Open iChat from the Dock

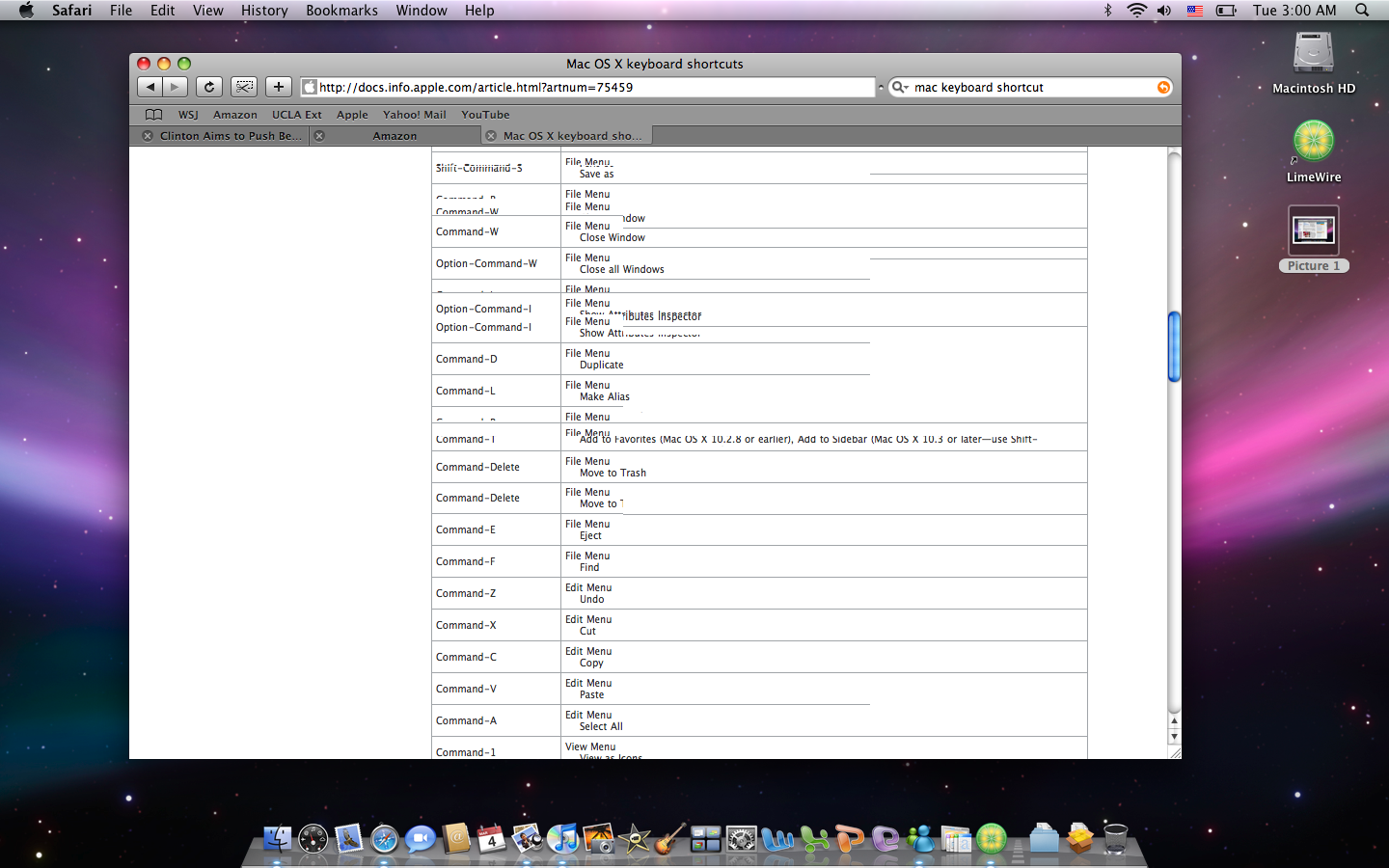point(421,838)
